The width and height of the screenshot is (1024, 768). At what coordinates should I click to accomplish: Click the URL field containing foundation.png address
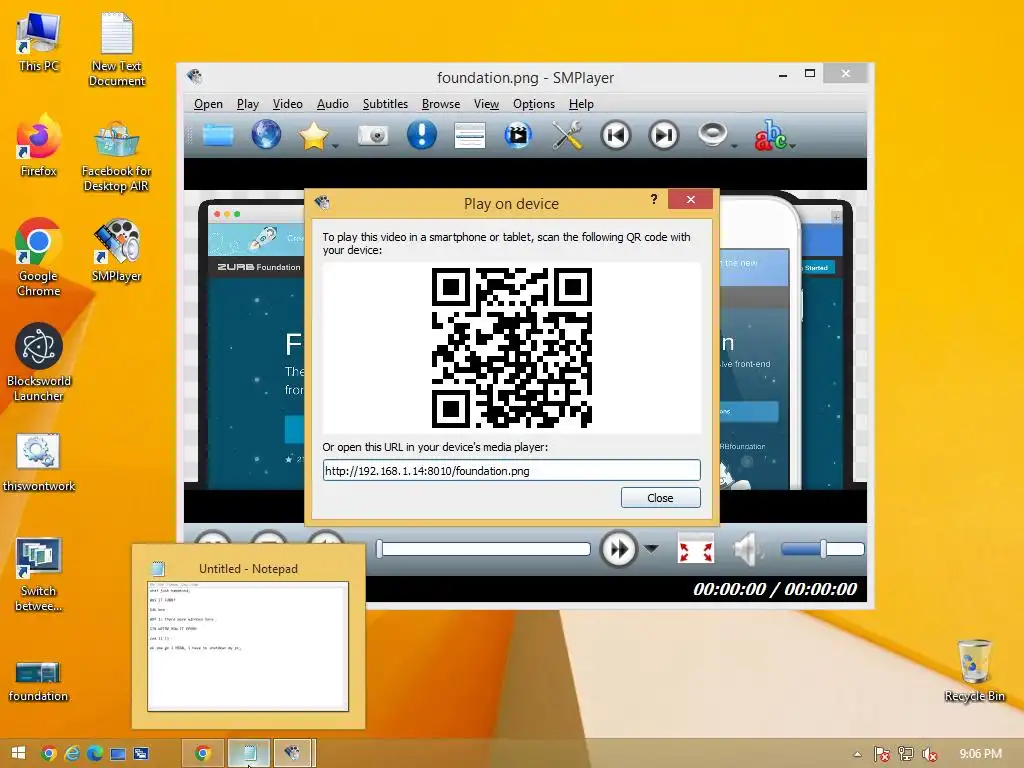[x=511, y=470]
